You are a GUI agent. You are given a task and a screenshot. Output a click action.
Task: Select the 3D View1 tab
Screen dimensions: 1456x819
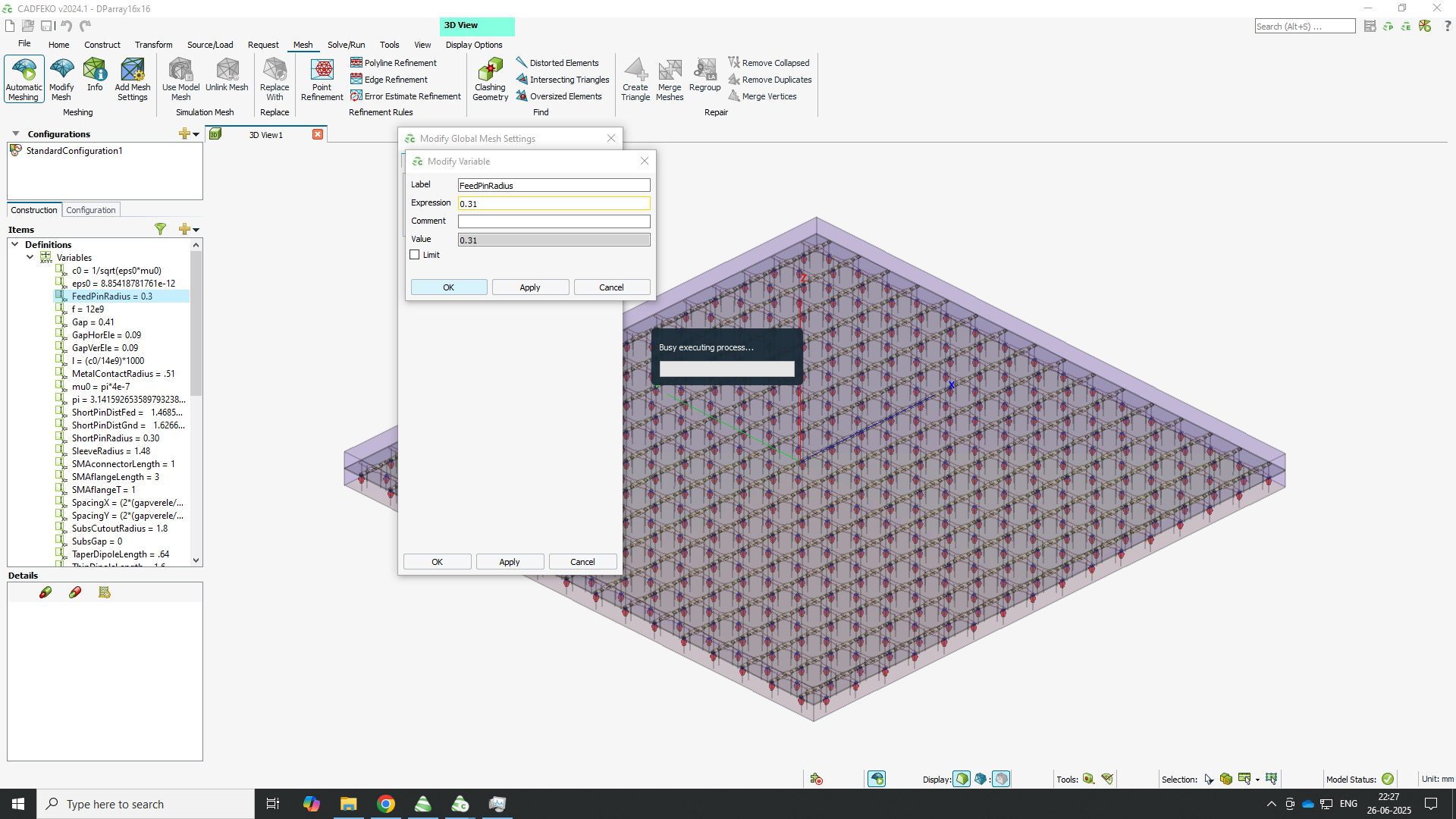click(x=266, y=135)
